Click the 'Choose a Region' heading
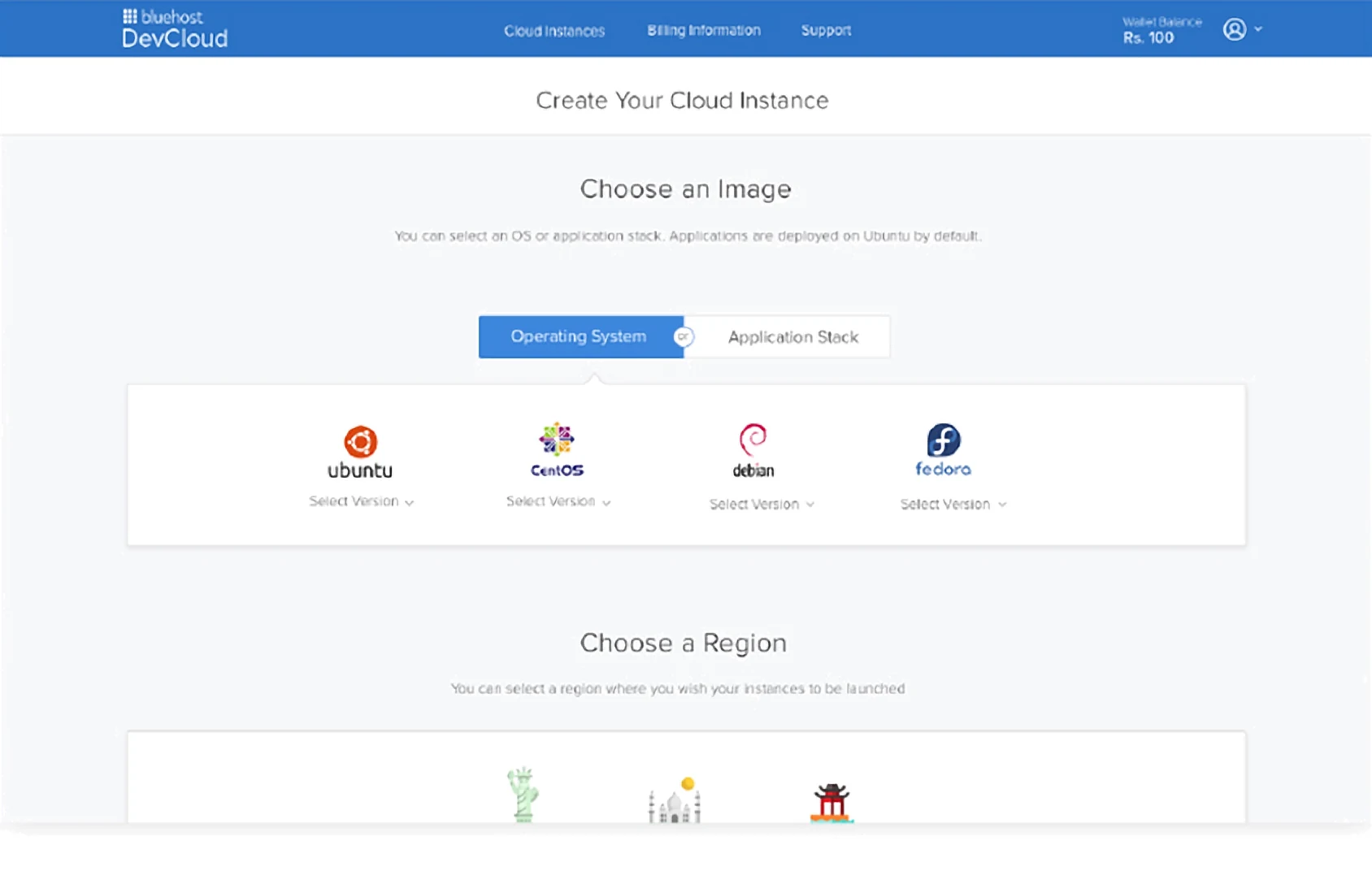 tap(683, 643)
